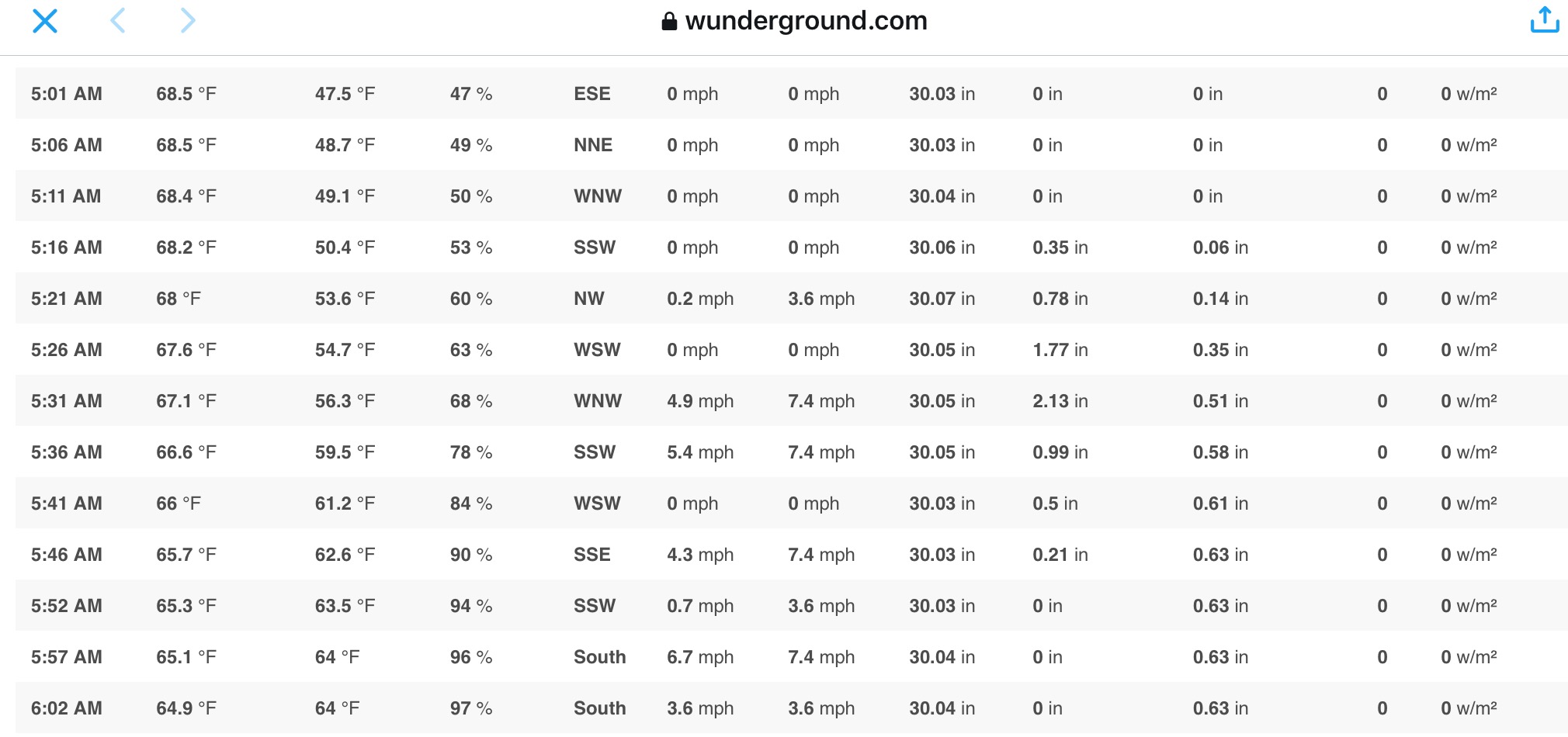1568x737 pixels.
Task: Tap the padlock icon beside the URL
Action: [x=669, y=21]
